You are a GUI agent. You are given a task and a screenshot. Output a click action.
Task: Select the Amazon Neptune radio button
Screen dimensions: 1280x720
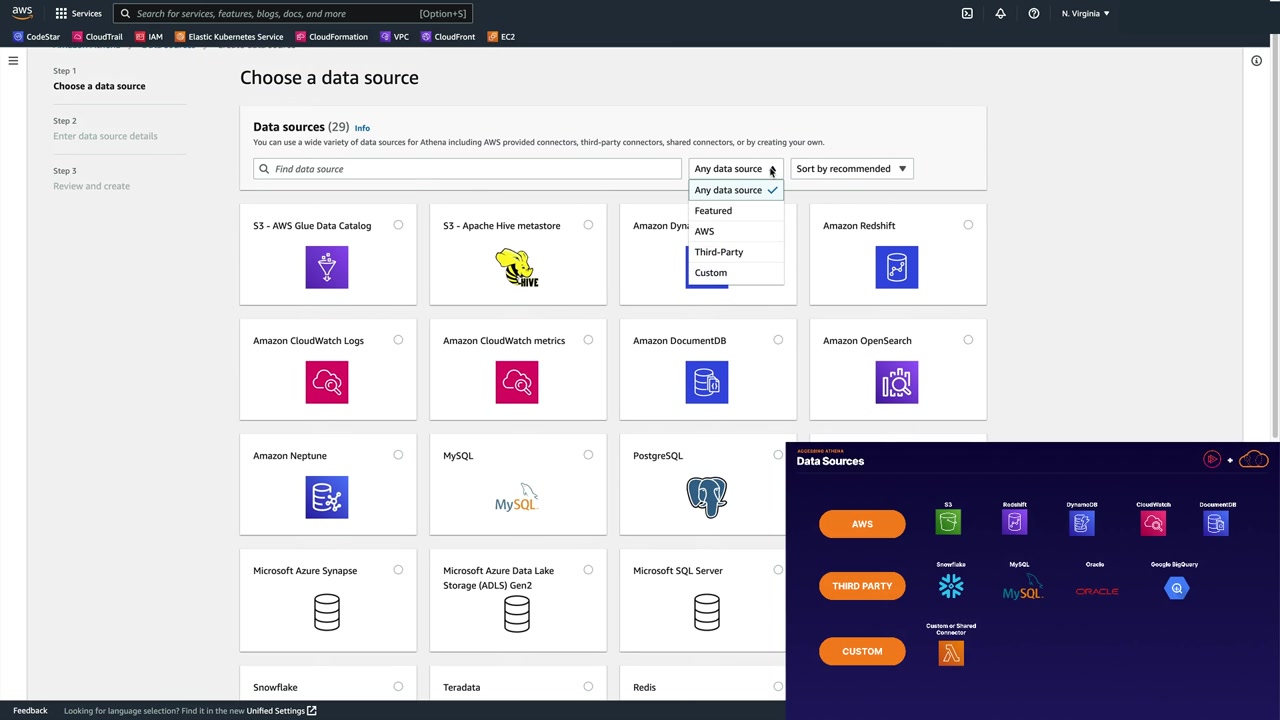tap(398, 455)
